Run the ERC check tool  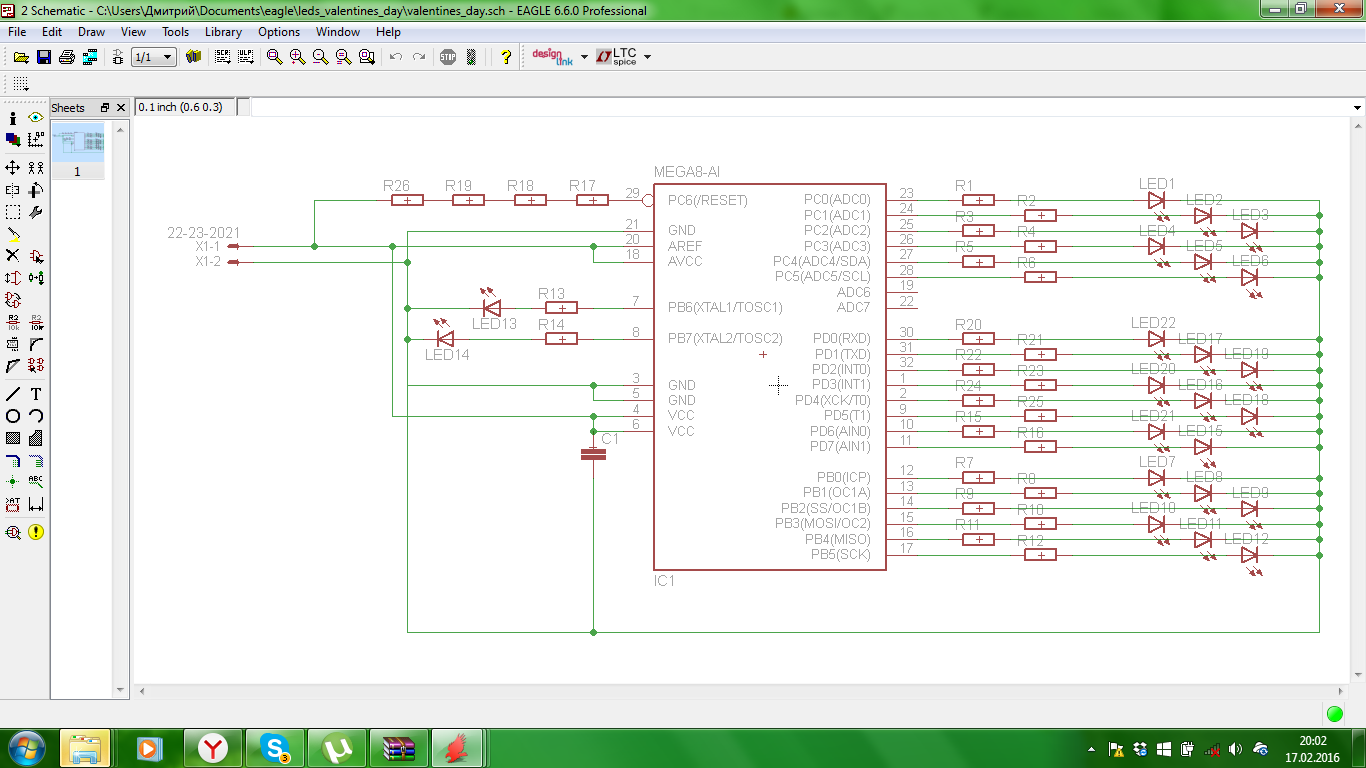13,533
